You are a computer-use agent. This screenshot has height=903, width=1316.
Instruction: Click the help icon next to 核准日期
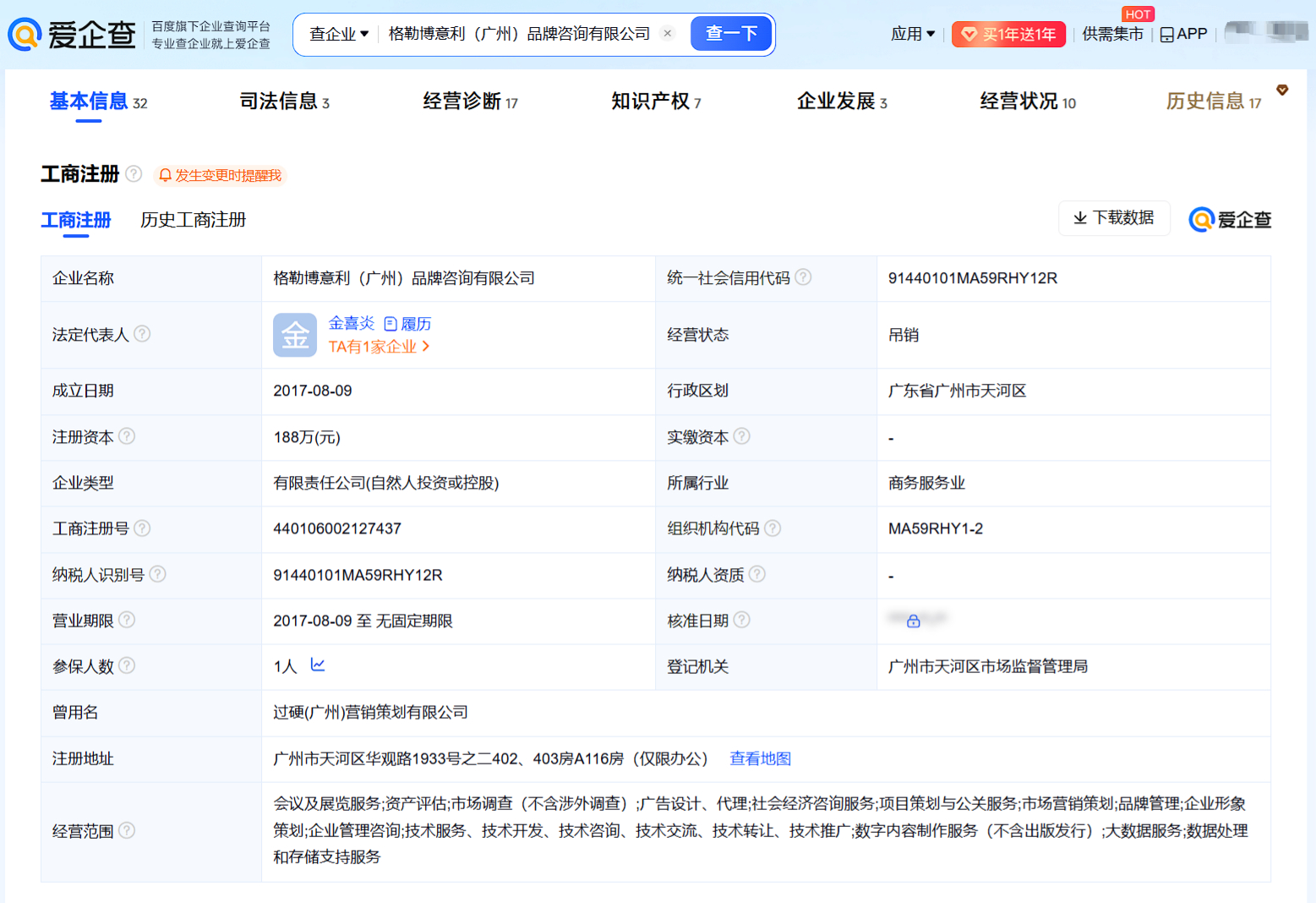point(742,620)
